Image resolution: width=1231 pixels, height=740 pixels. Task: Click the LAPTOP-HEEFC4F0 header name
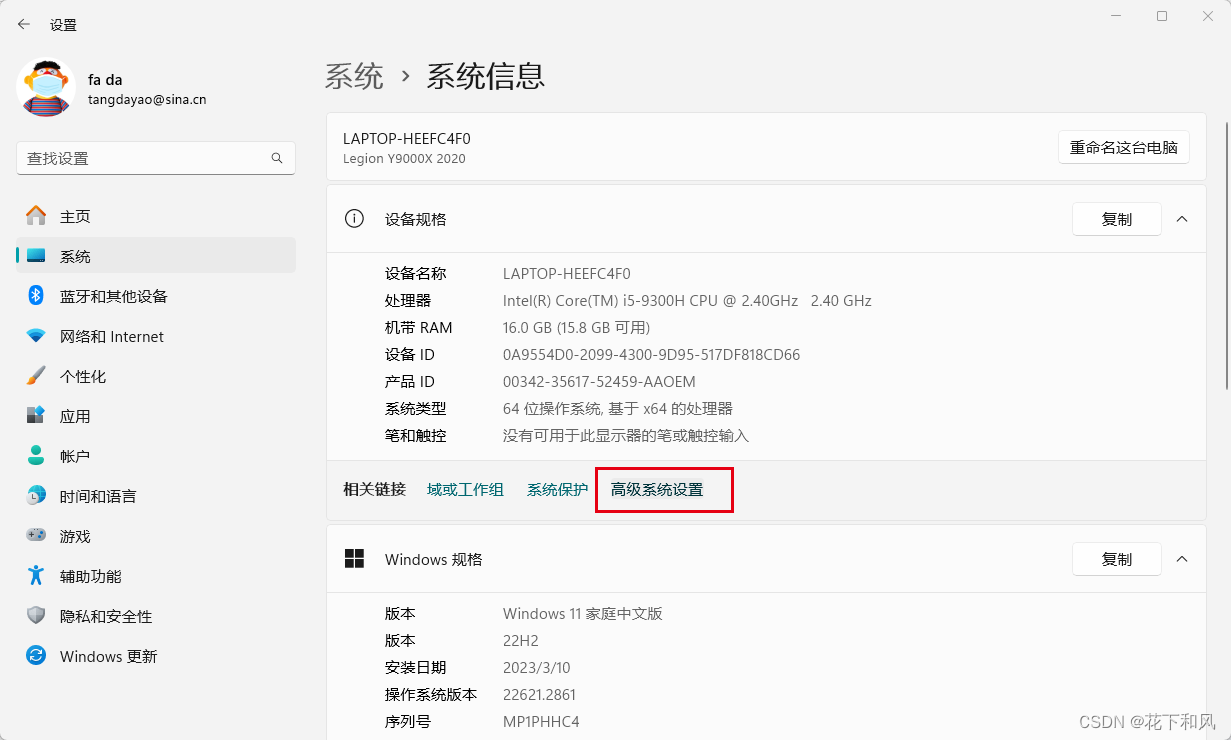click(x=406, y=139)
